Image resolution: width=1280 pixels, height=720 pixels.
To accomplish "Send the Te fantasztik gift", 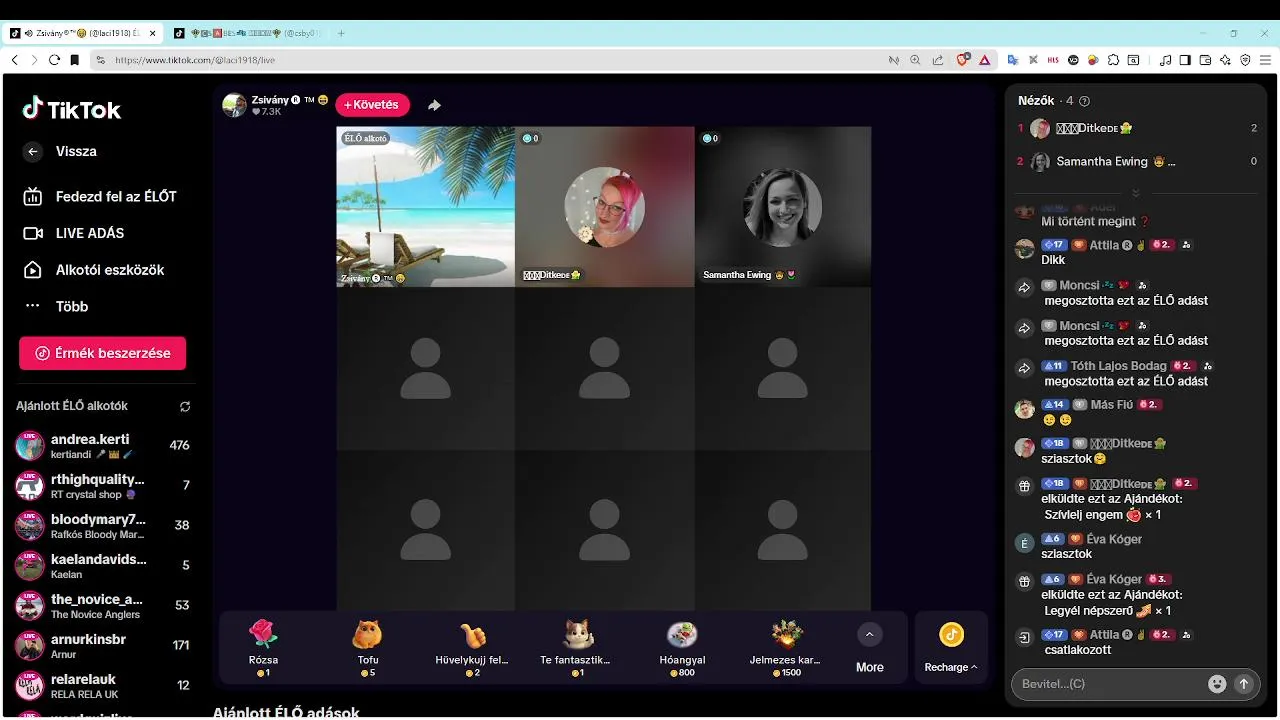I will (x=576, y=647).
